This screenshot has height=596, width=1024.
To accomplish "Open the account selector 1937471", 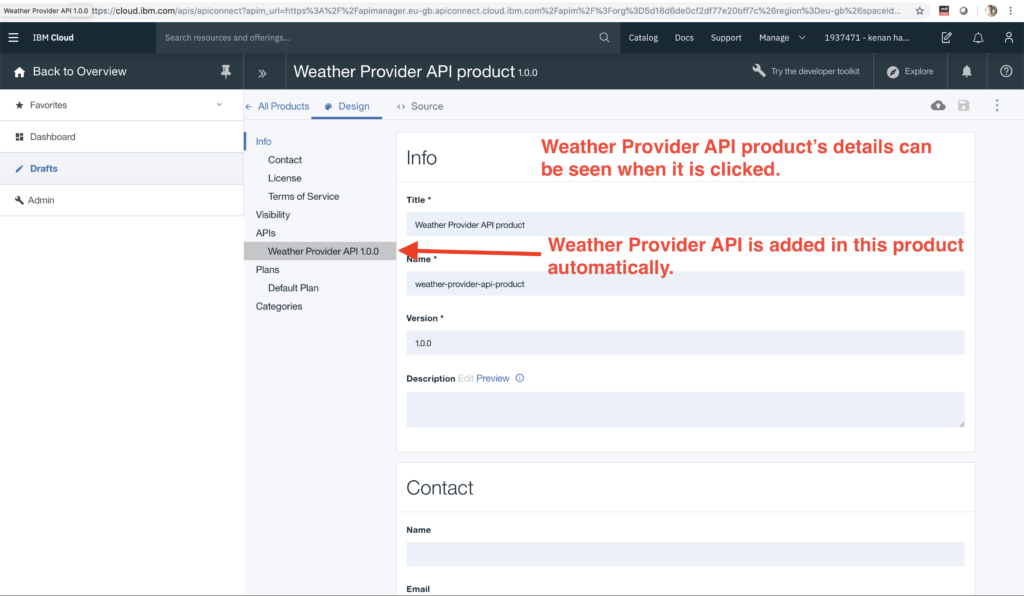I will point(867,38).
